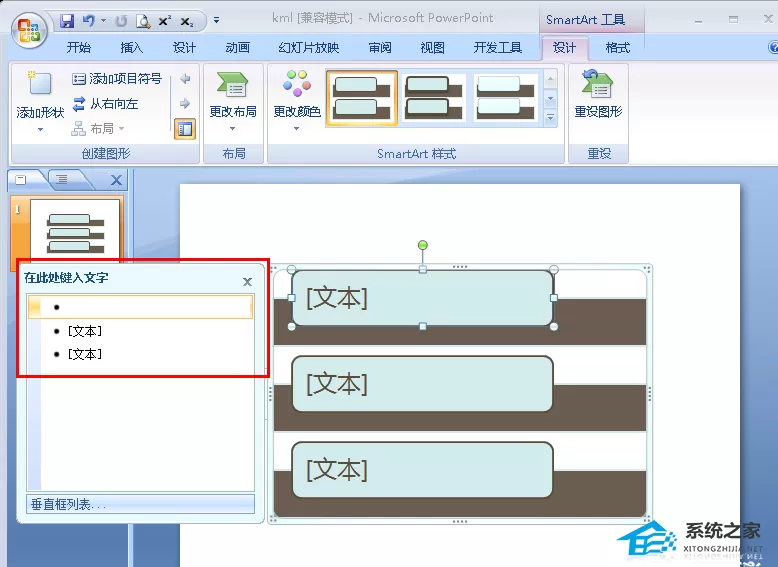Expand the full SmartArt styles gallery
Image resolution: width=778 pixels, height=567 pixels.
coord(550,118)
